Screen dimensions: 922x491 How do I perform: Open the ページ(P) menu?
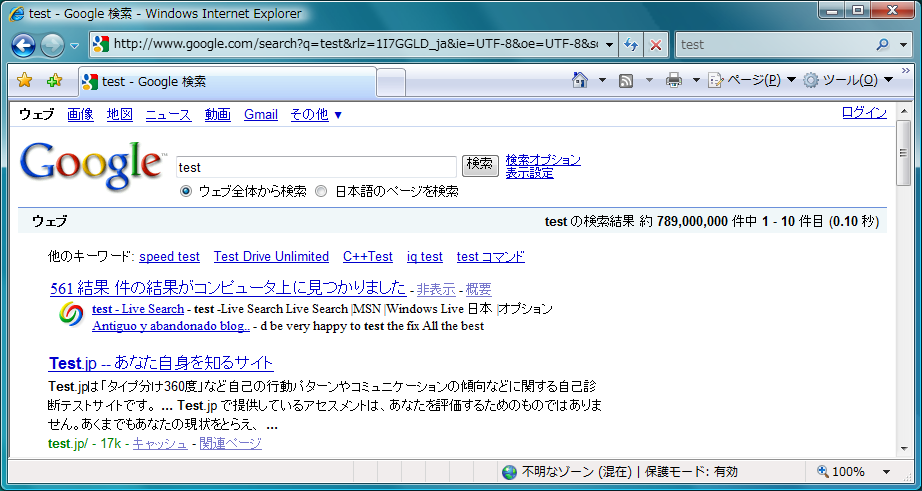(x=752, y=80)
